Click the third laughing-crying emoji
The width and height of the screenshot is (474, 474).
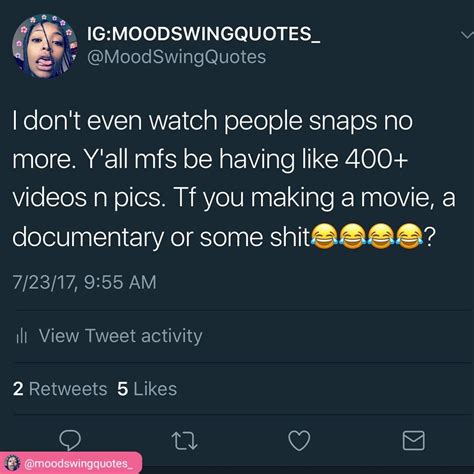381,237
